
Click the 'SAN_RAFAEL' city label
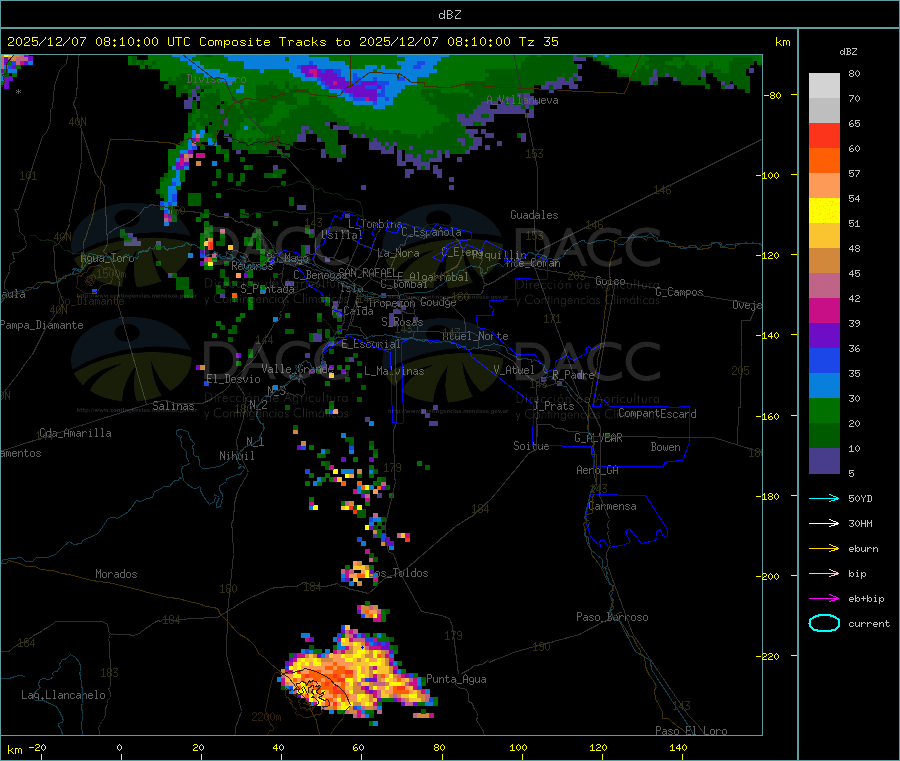[367, 272]
